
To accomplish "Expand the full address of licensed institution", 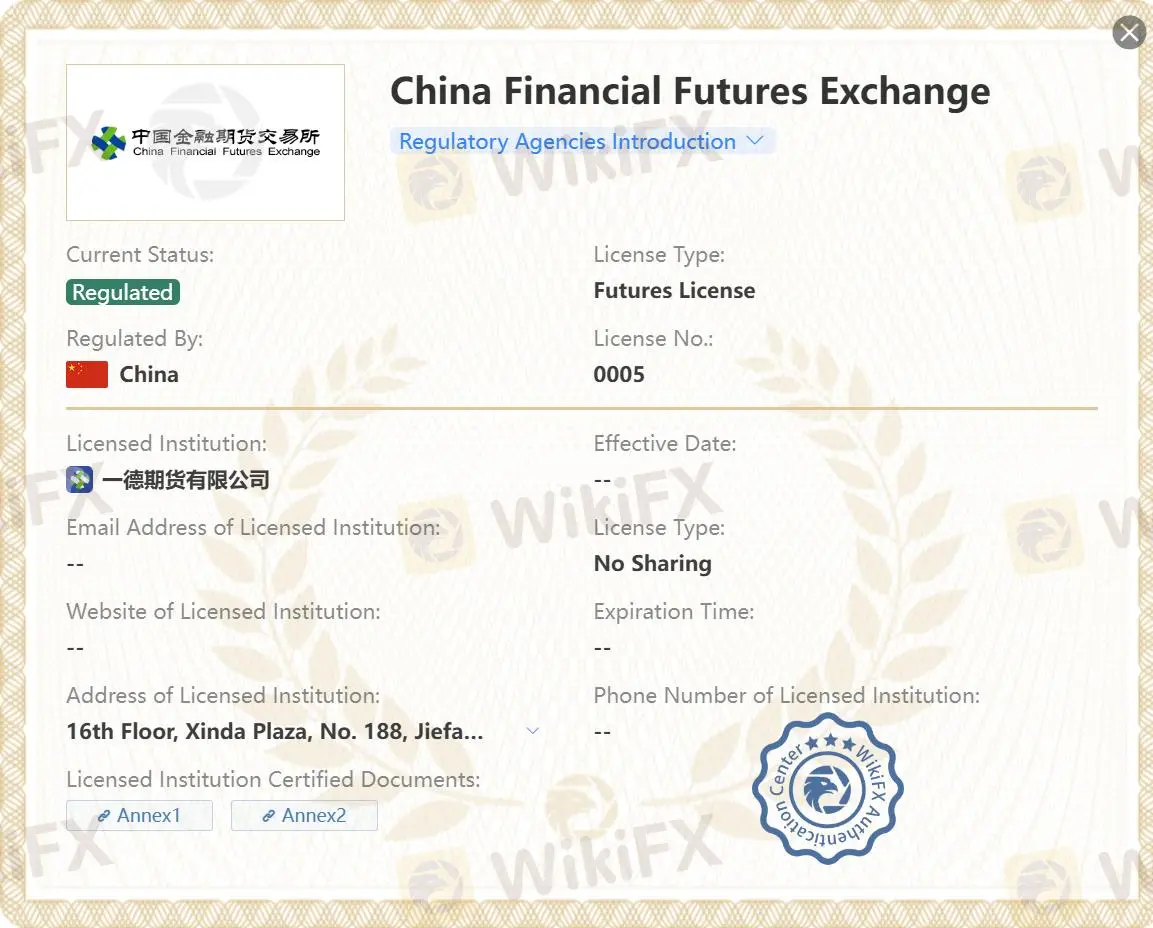I will pyautogui.click(x=532, y=731).
